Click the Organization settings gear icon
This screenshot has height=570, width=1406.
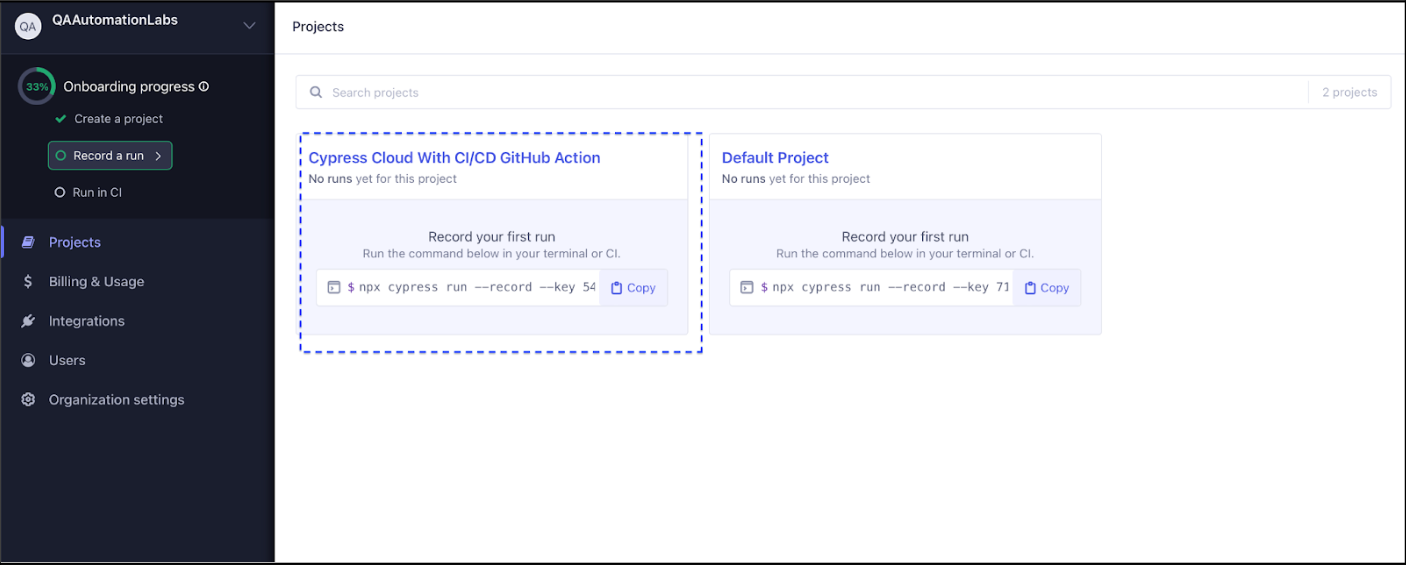28,400
